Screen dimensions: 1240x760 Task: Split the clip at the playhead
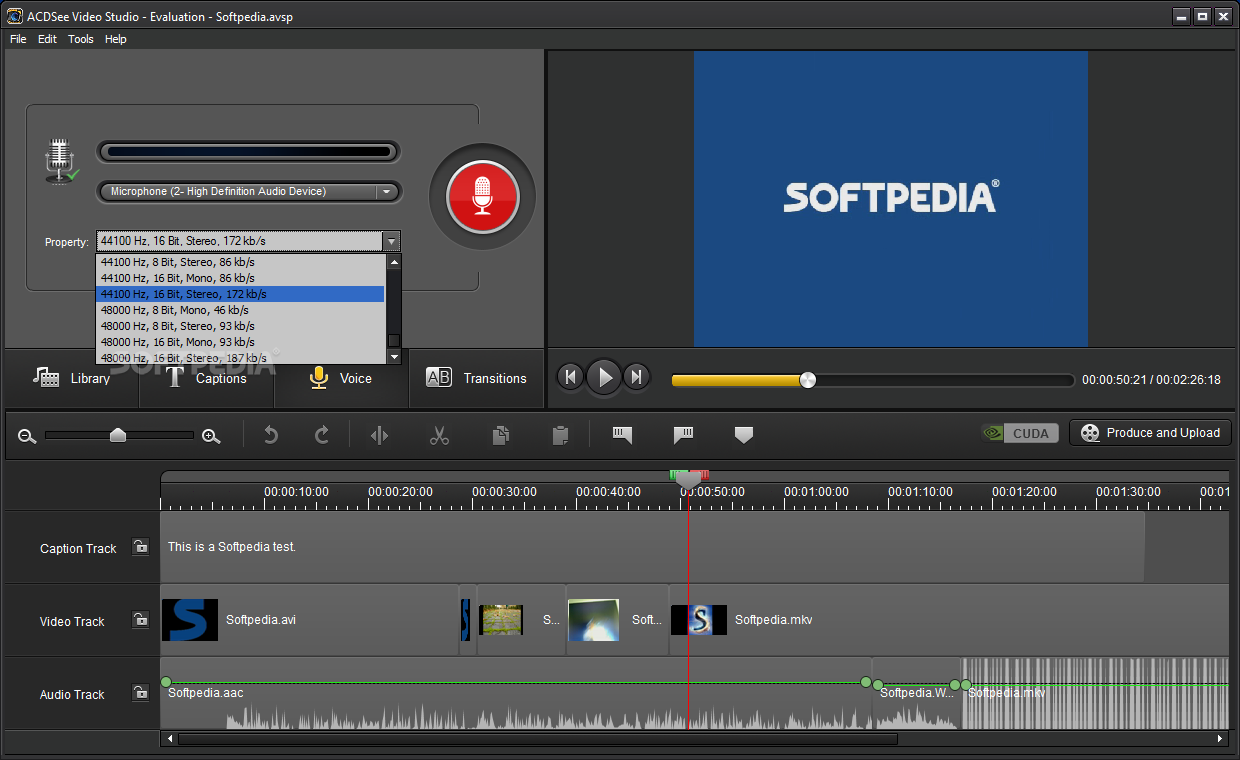pos(379,435)
